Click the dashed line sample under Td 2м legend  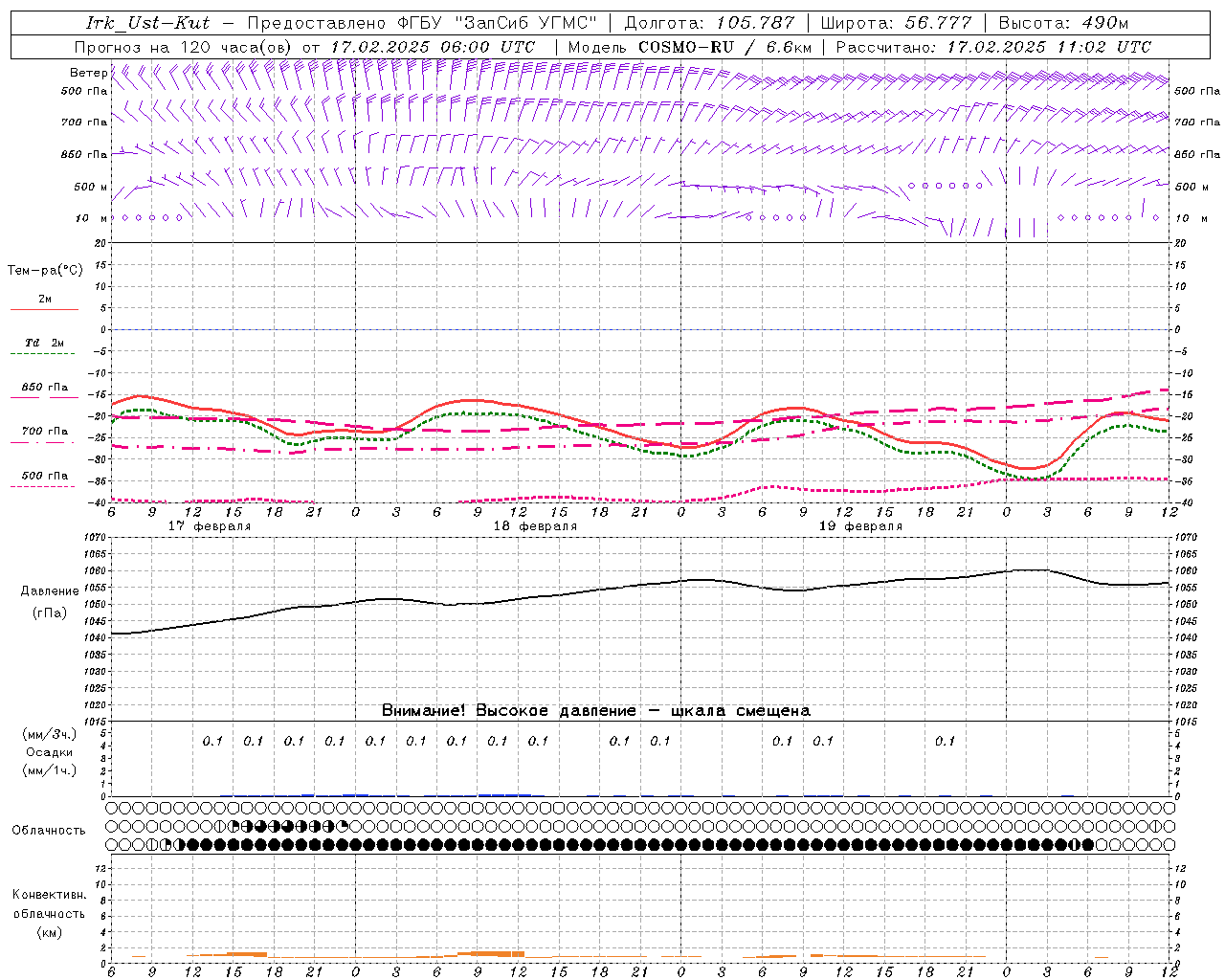click(x=43, y=354)
